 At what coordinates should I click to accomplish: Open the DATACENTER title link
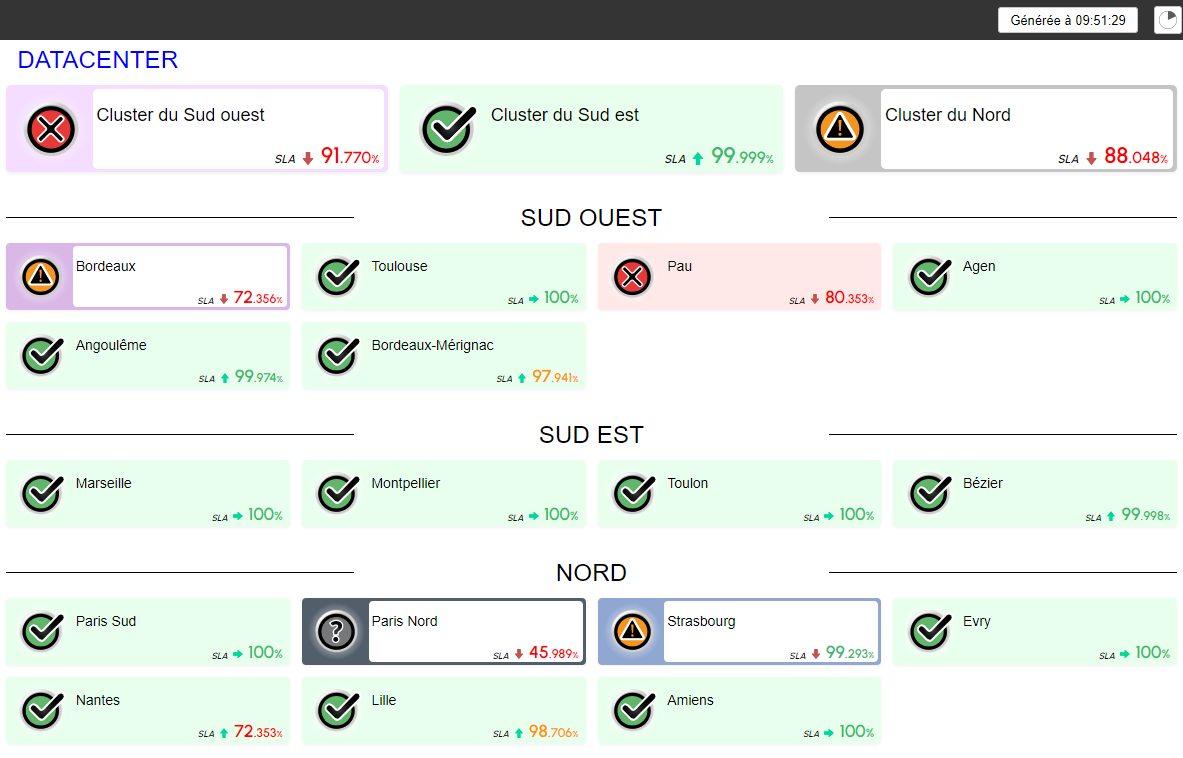[x=98, y=60]
